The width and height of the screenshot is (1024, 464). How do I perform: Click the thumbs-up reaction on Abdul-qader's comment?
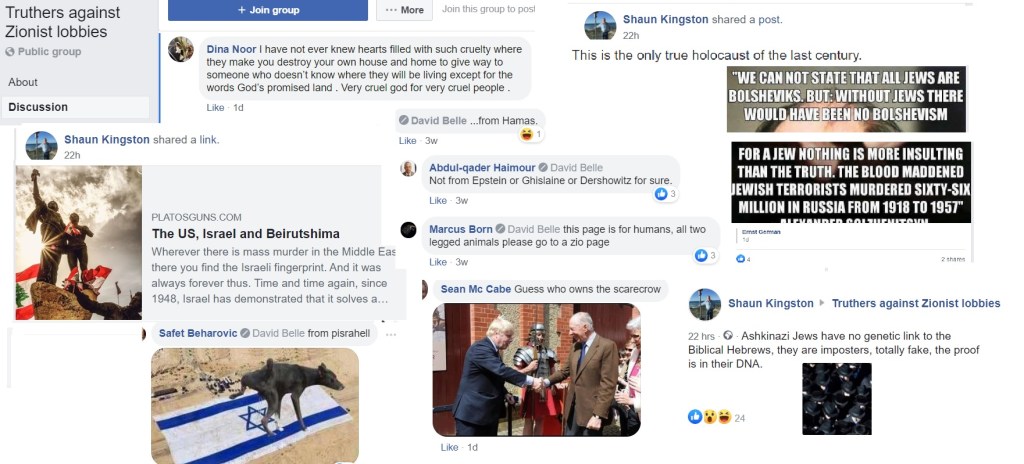(x=662, y=194)
